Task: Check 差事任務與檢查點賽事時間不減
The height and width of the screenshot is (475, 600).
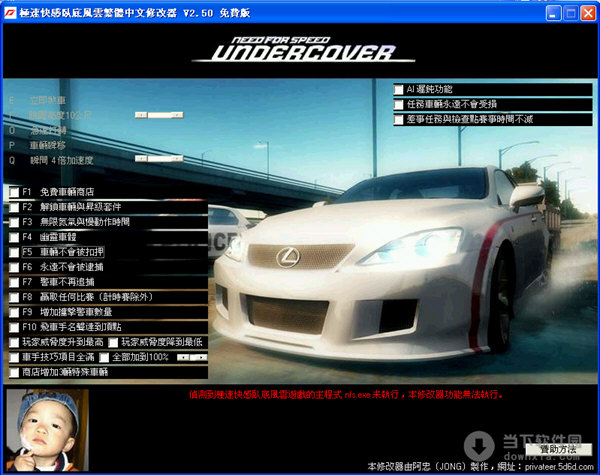Action: pos(398,119)
